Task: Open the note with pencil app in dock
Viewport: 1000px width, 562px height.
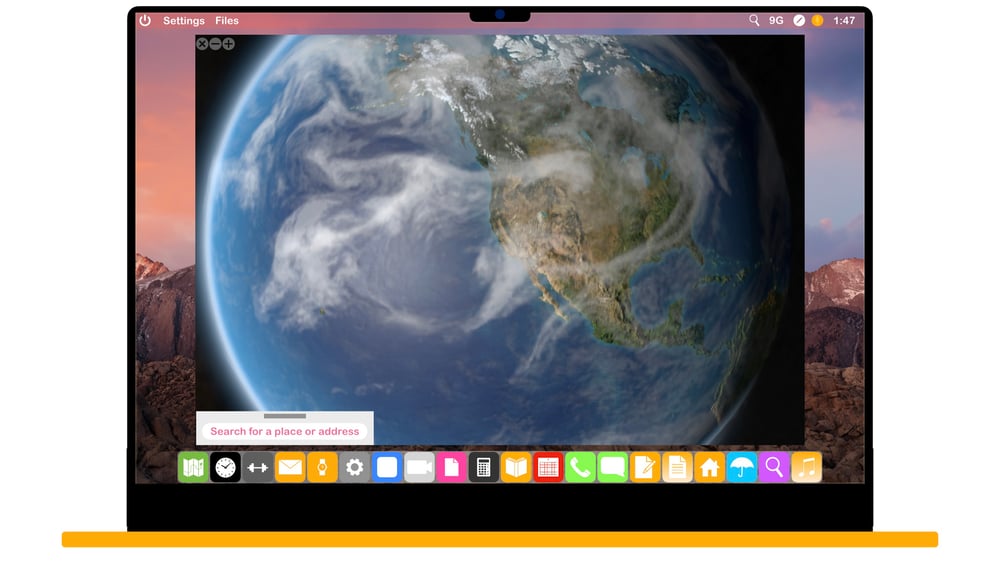Action: point(645,468)
